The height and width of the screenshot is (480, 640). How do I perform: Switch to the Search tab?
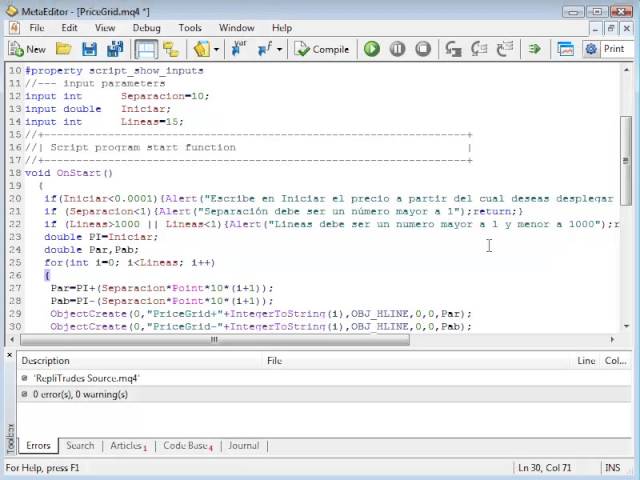pos(80,446)
